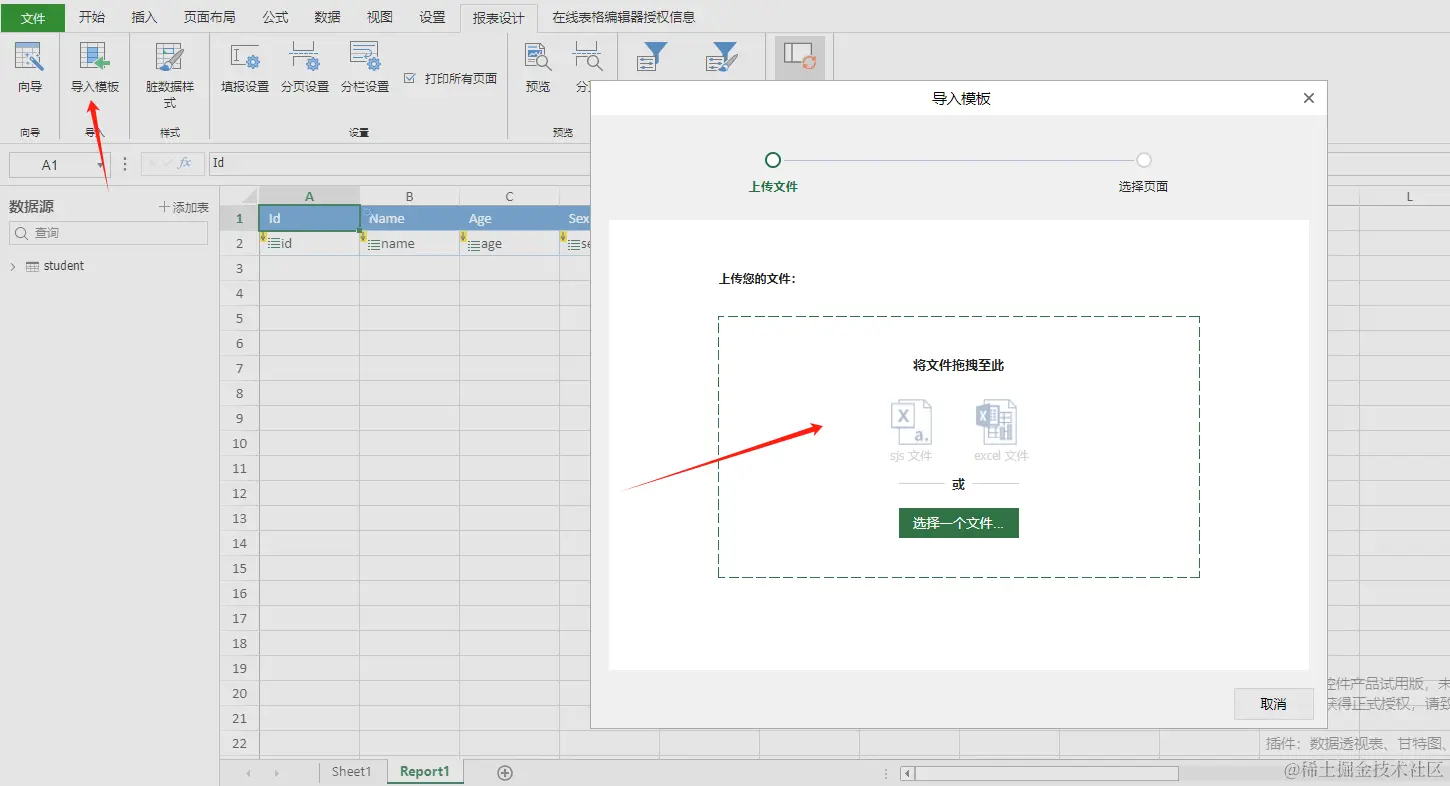This screenshot has width=1450, height=786.
Task: Open 分栏设置 column layout settings
Action: pyautogui.click(x=365, y=68)
